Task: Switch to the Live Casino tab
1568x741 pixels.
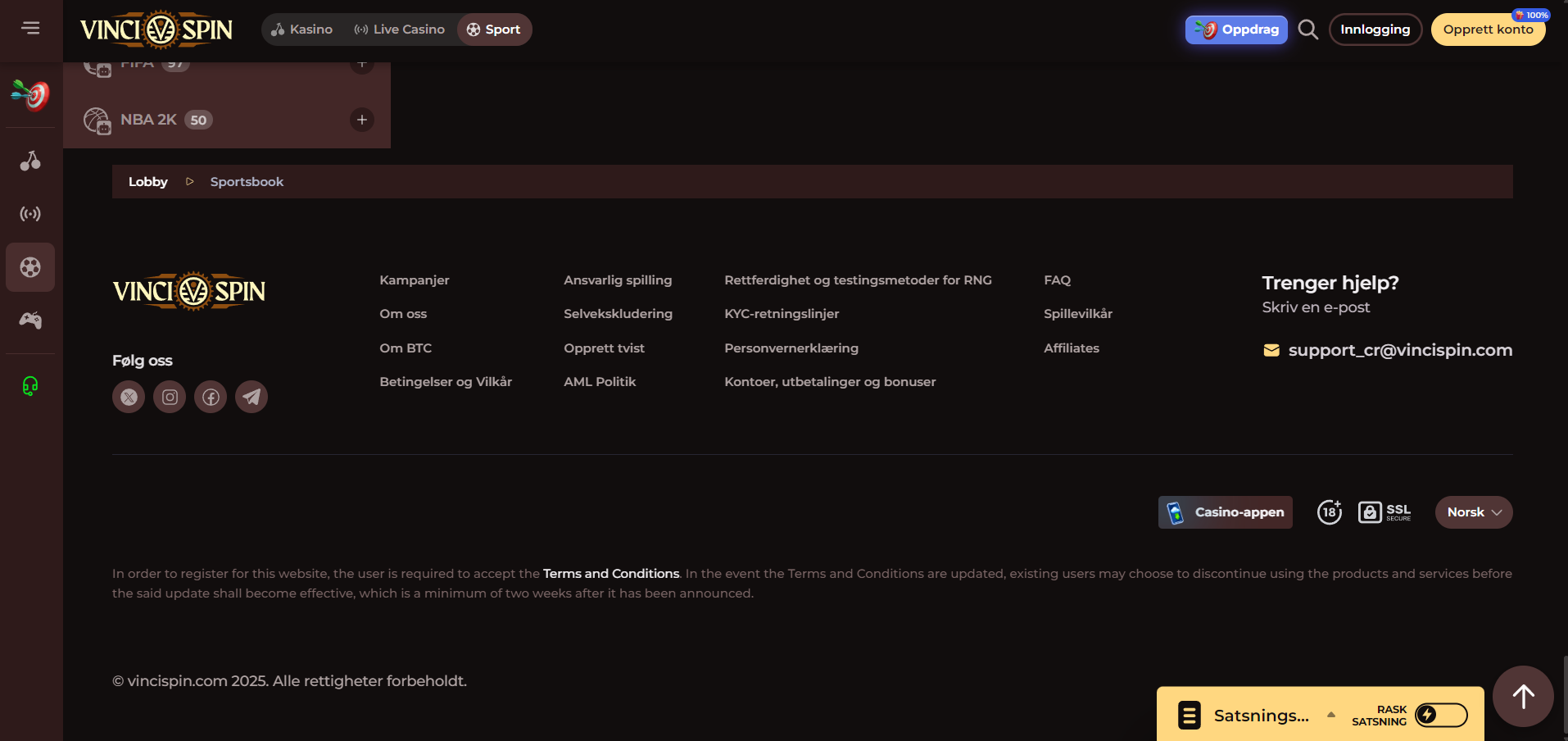Action: (x=399, y=30)
